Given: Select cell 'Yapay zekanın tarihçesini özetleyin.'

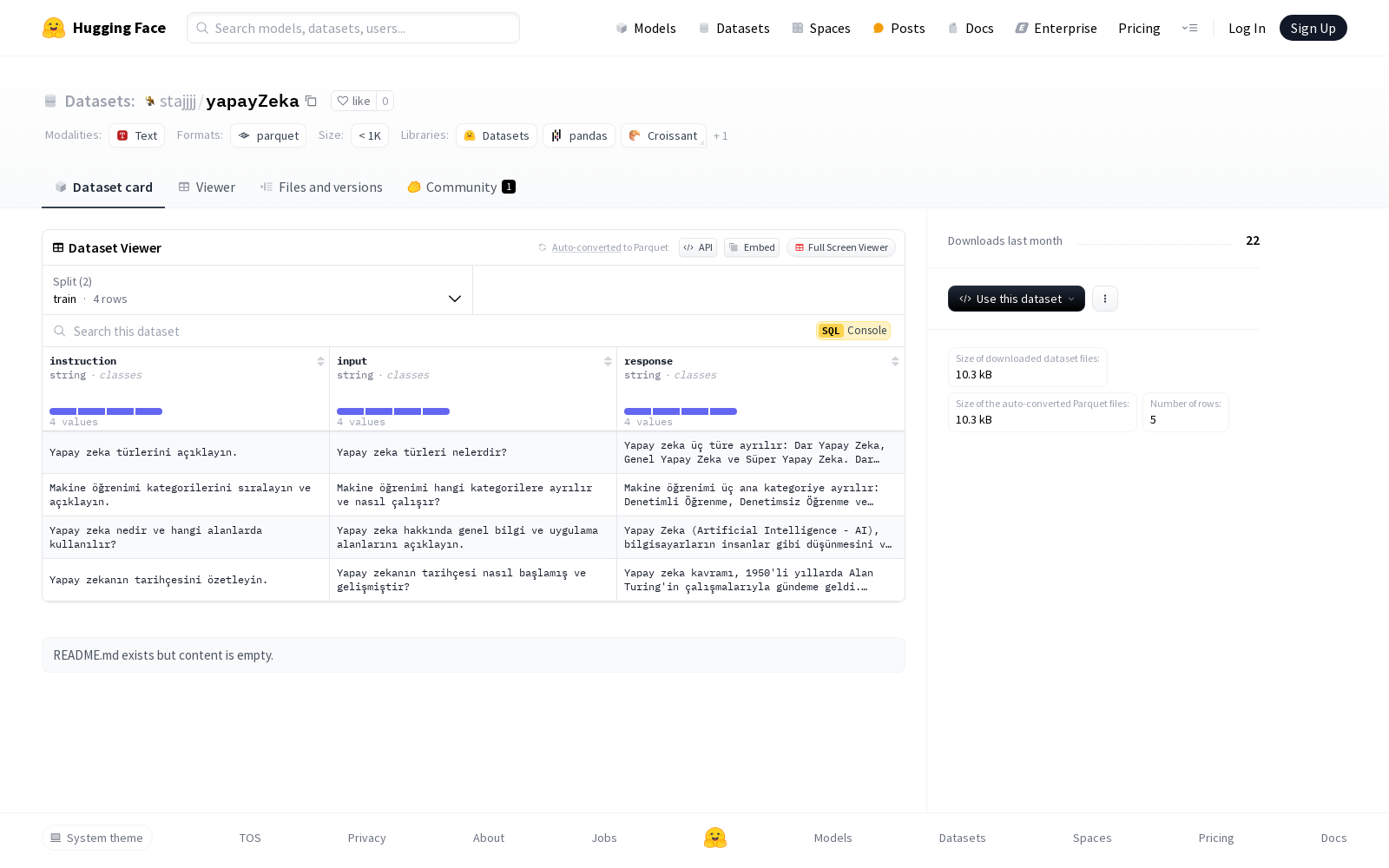Looking at the screenshot, I should pyautogui.click(x=186, y=580).
